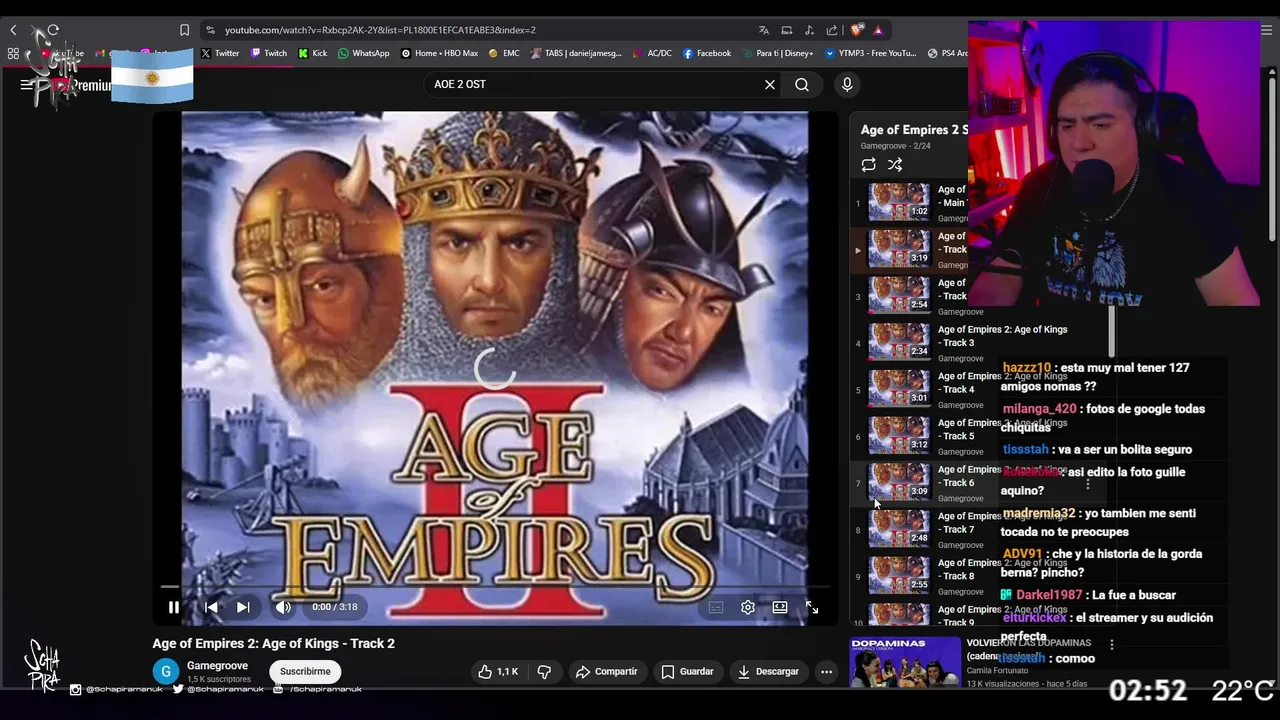Toggle shuffle playlist icon
The width and height of the screenshot is (1280, 720).
[895, 165]
